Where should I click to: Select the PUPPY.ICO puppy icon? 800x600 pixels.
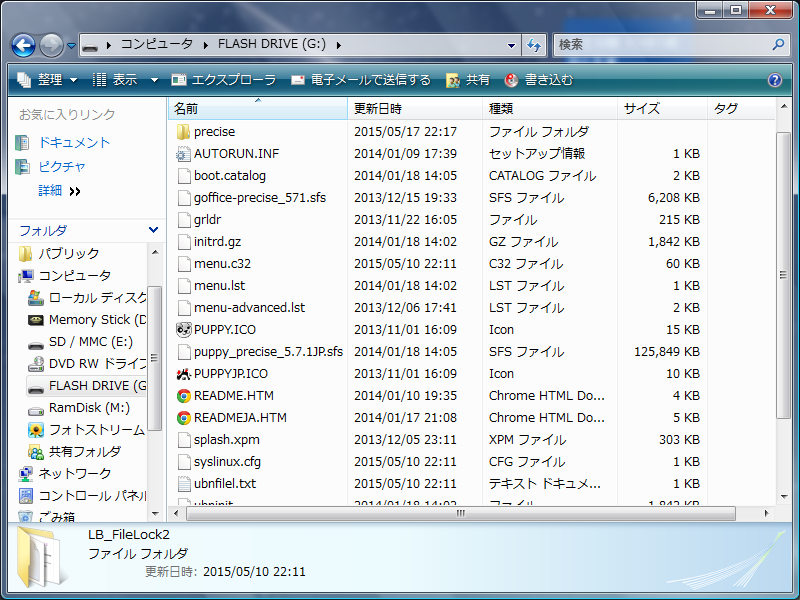(183, 330)
